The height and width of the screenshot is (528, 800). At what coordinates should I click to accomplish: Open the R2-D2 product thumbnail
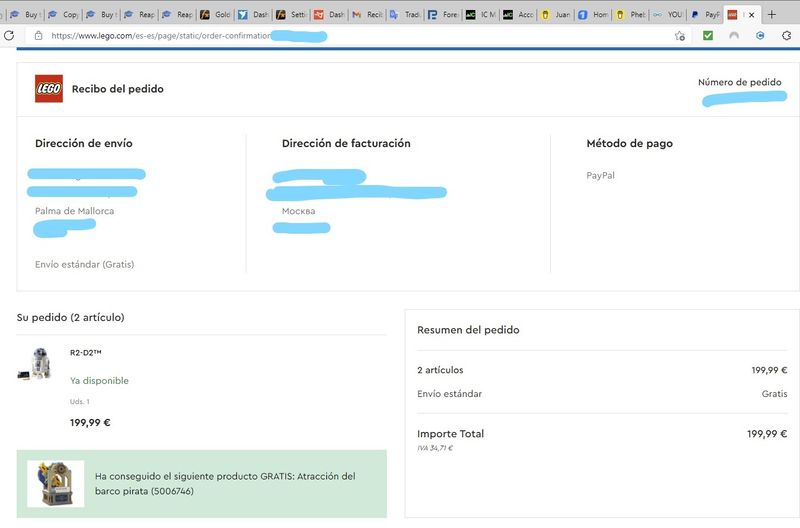[x=35, y=363]
